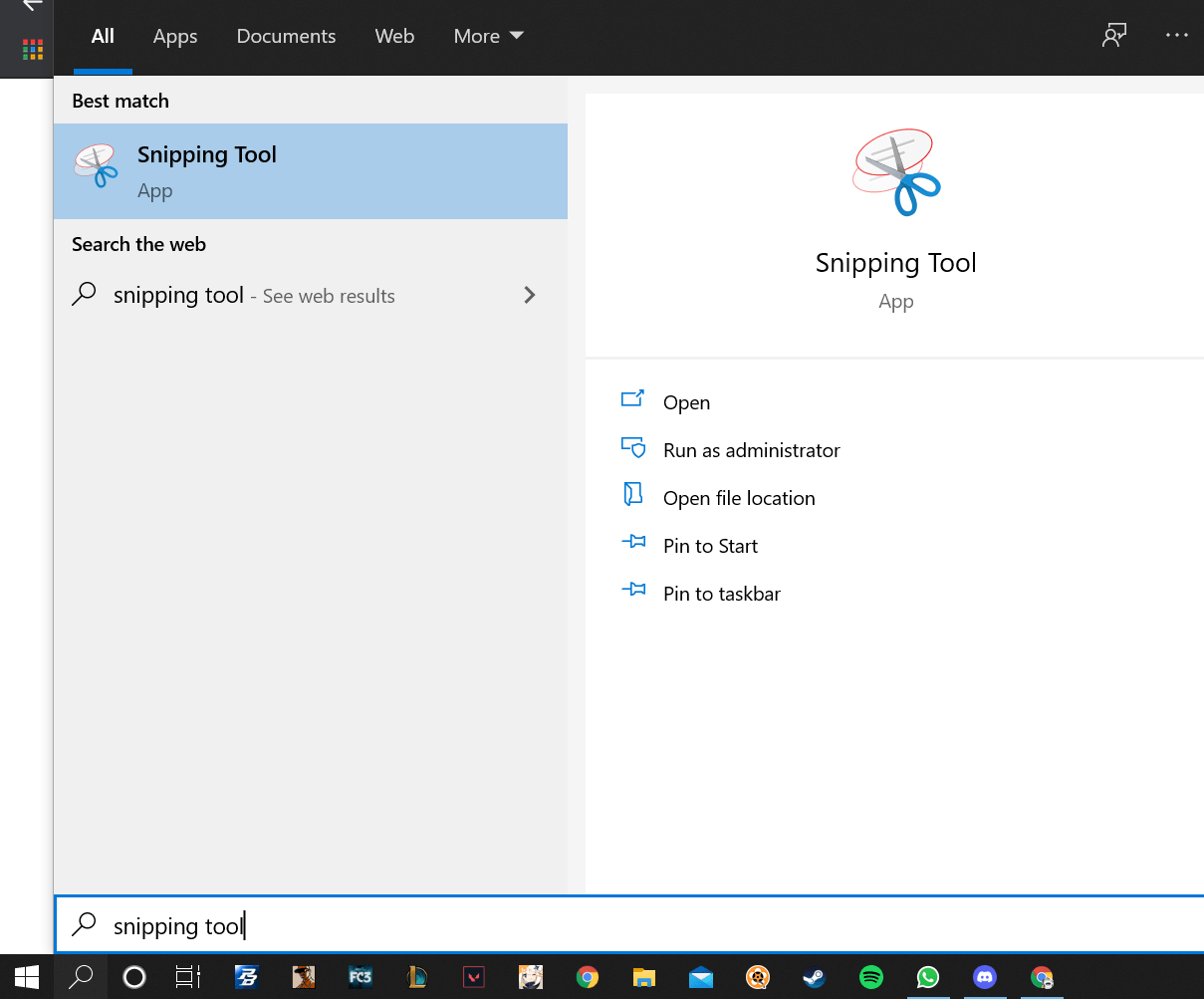Open Discord from the taskbar
This screenshot has width=1204, height=999.
click(985, 977)
